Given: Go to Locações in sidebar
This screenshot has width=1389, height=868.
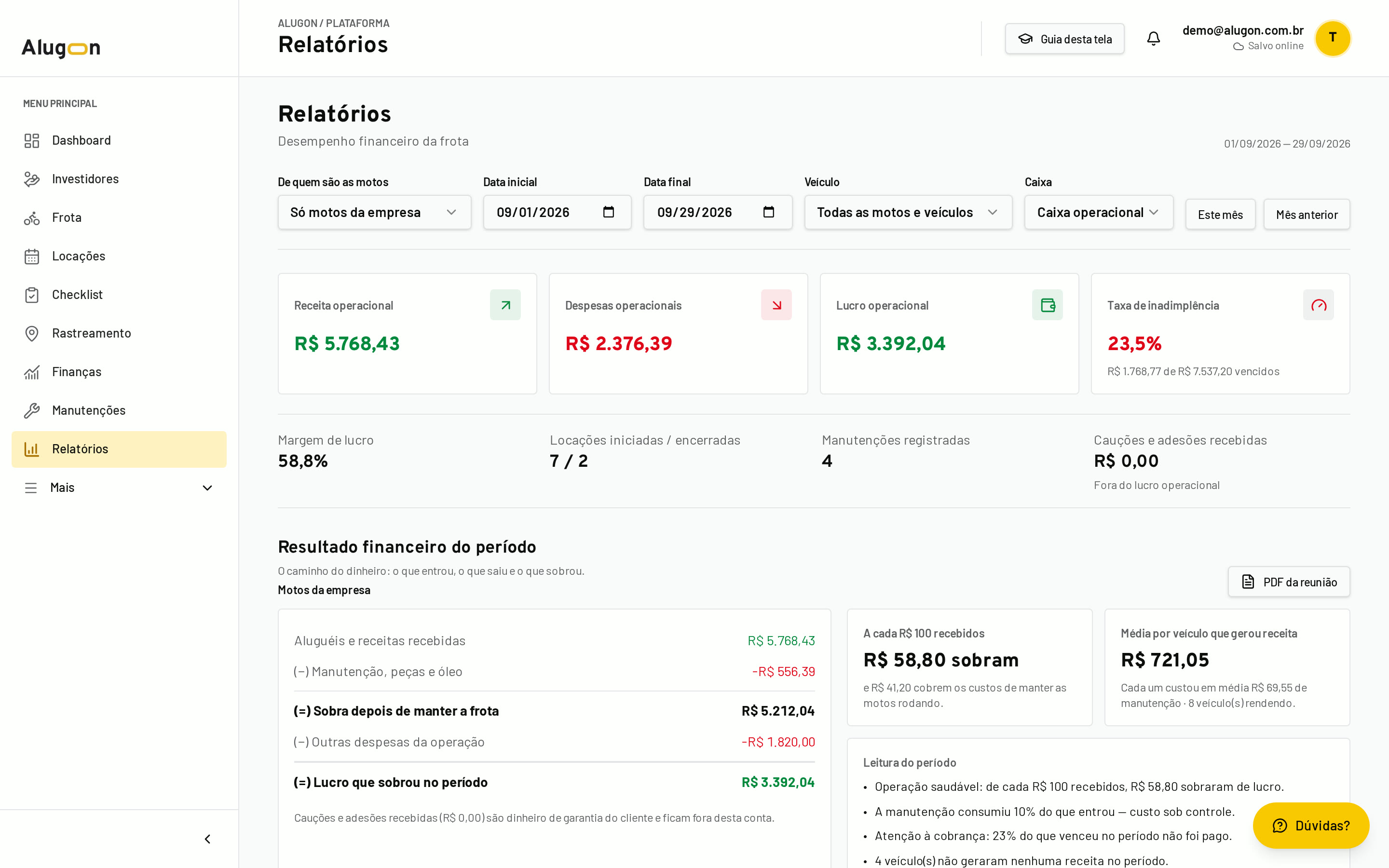Looking at the screenshot, I should (x=119, y=256).
